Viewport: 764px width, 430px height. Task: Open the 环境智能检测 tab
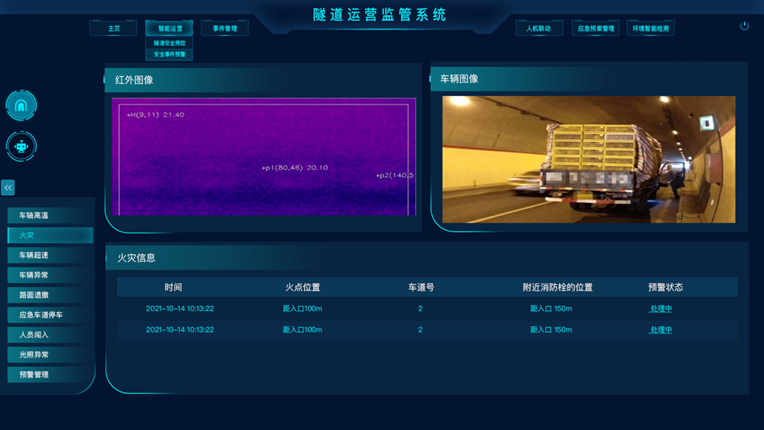tap(650, 28)
